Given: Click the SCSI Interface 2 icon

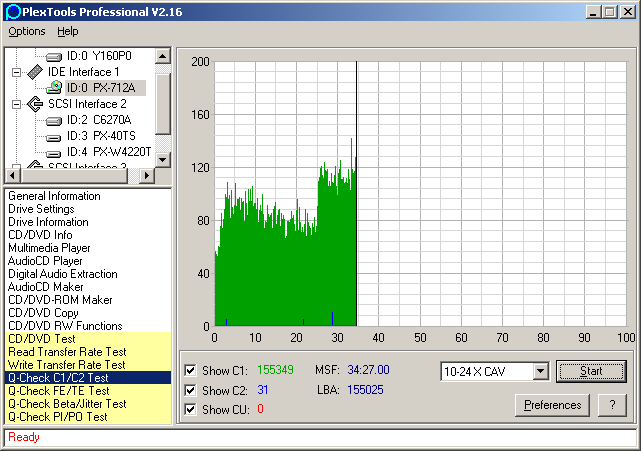Looking at the screenshot, I should [35, 104].
